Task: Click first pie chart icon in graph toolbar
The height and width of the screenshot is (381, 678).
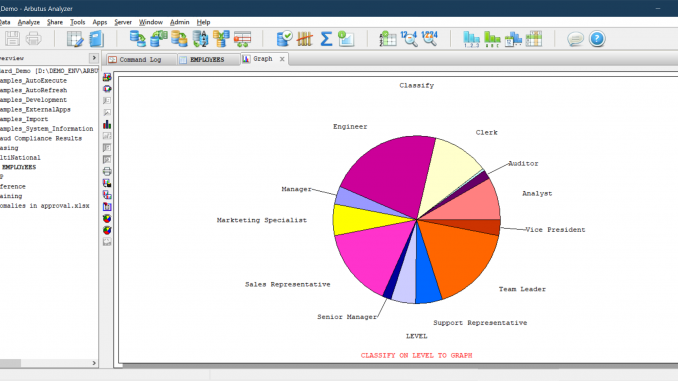Action: [107, 218]
